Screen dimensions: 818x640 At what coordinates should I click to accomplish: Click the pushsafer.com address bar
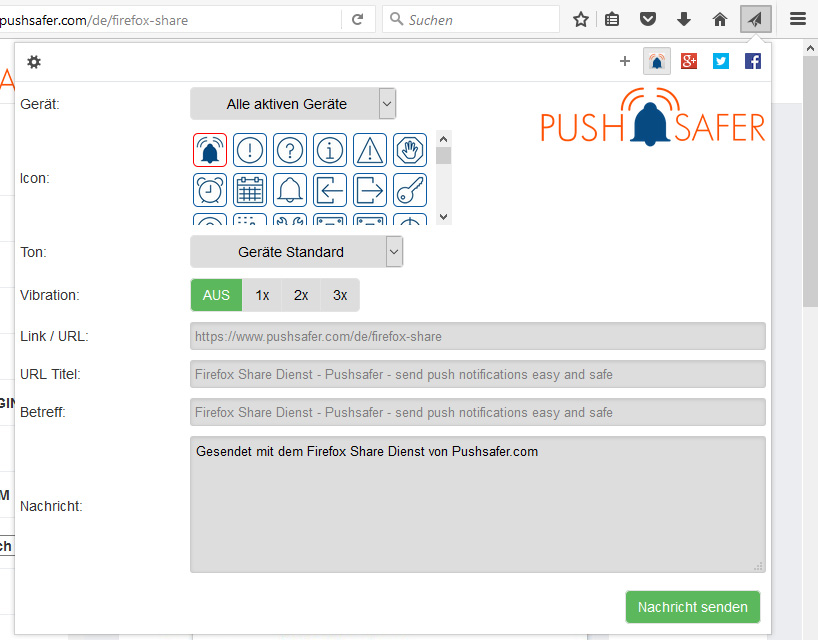tap(170, 20)
